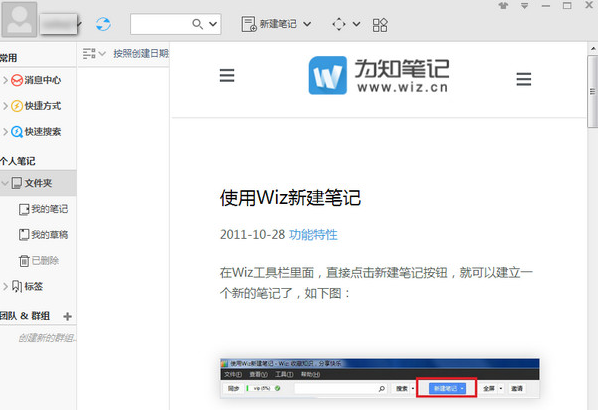The image size is (605, 410).
Task: Open the 新建笔记 dropdown arrow
Action: point(307,24)
